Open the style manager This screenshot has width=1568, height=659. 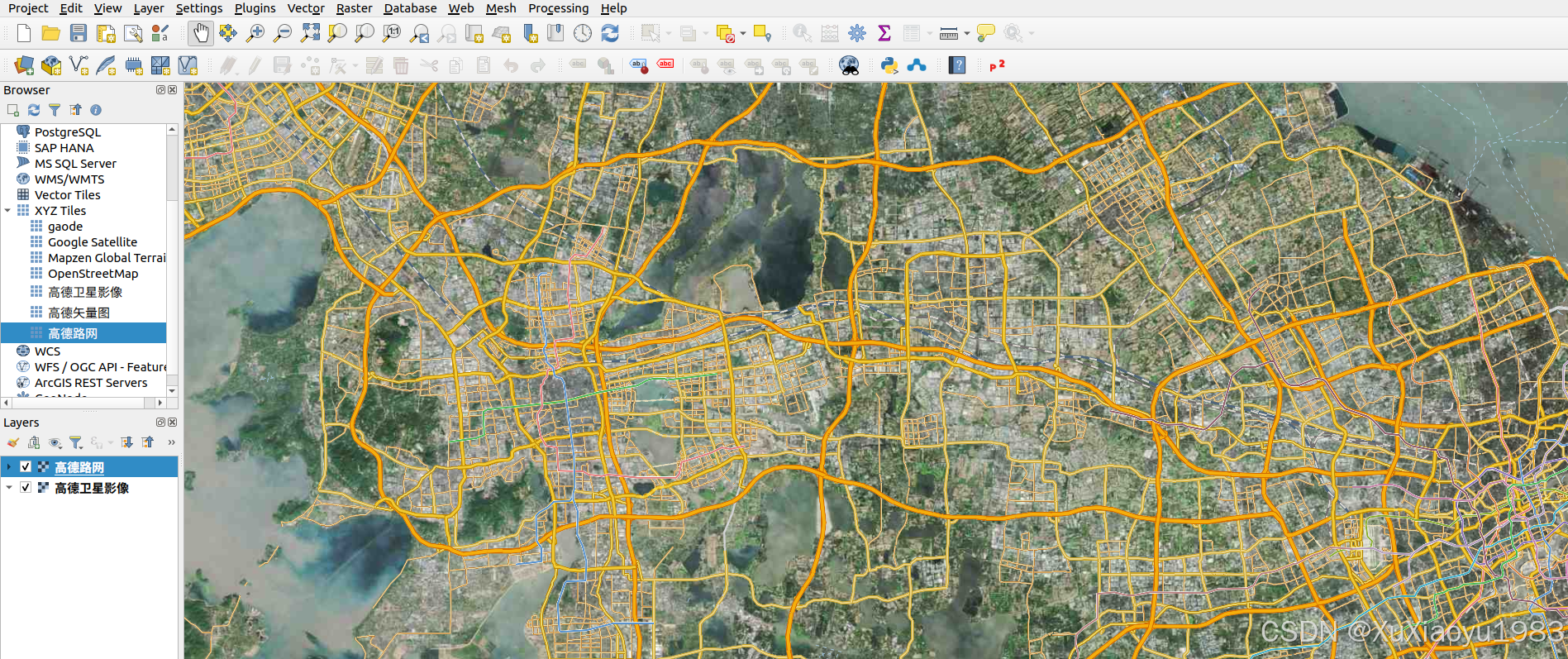coord(160,33)
